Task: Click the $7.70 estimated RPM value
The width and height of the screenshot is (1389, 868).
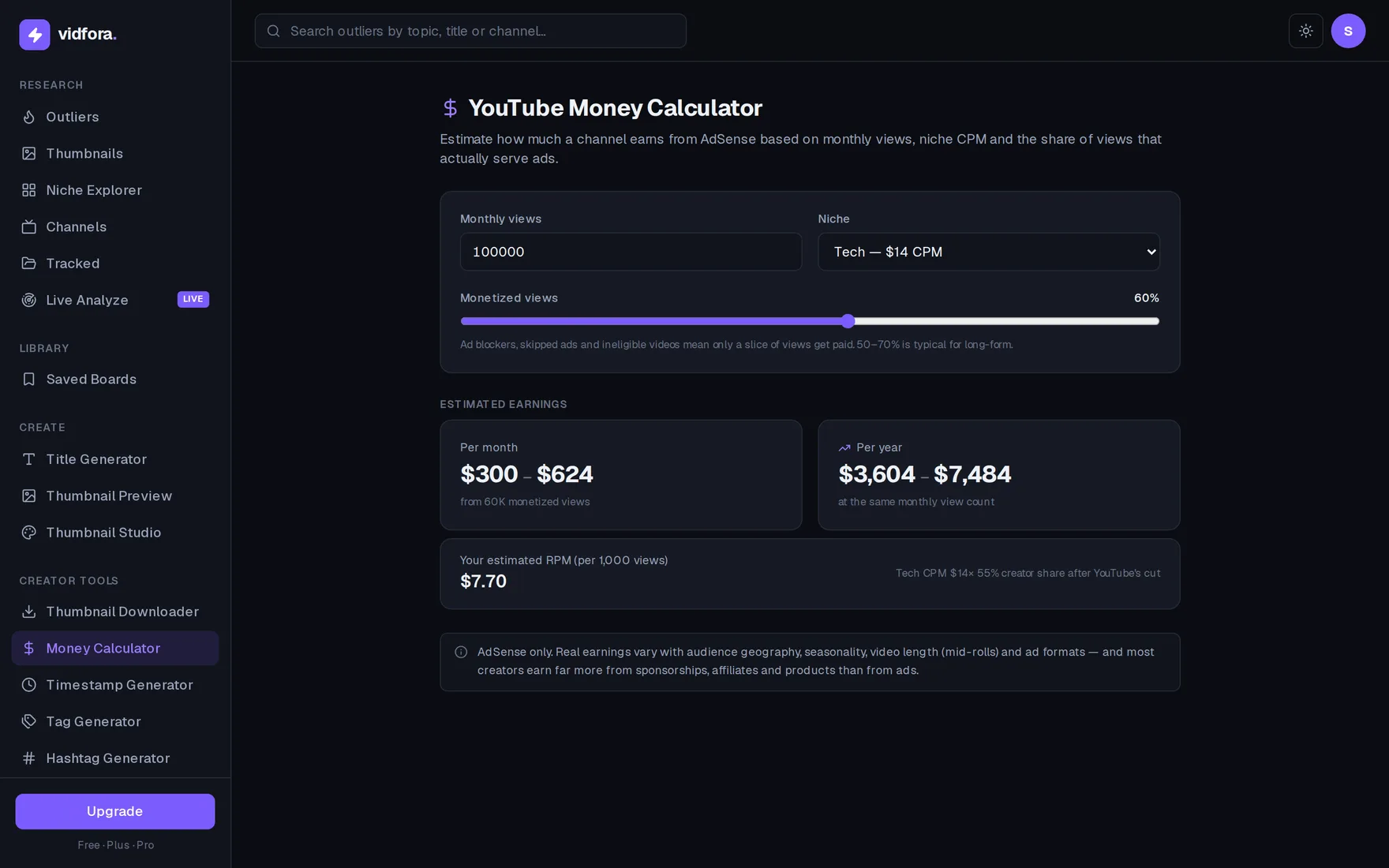Action: [483, 582]
